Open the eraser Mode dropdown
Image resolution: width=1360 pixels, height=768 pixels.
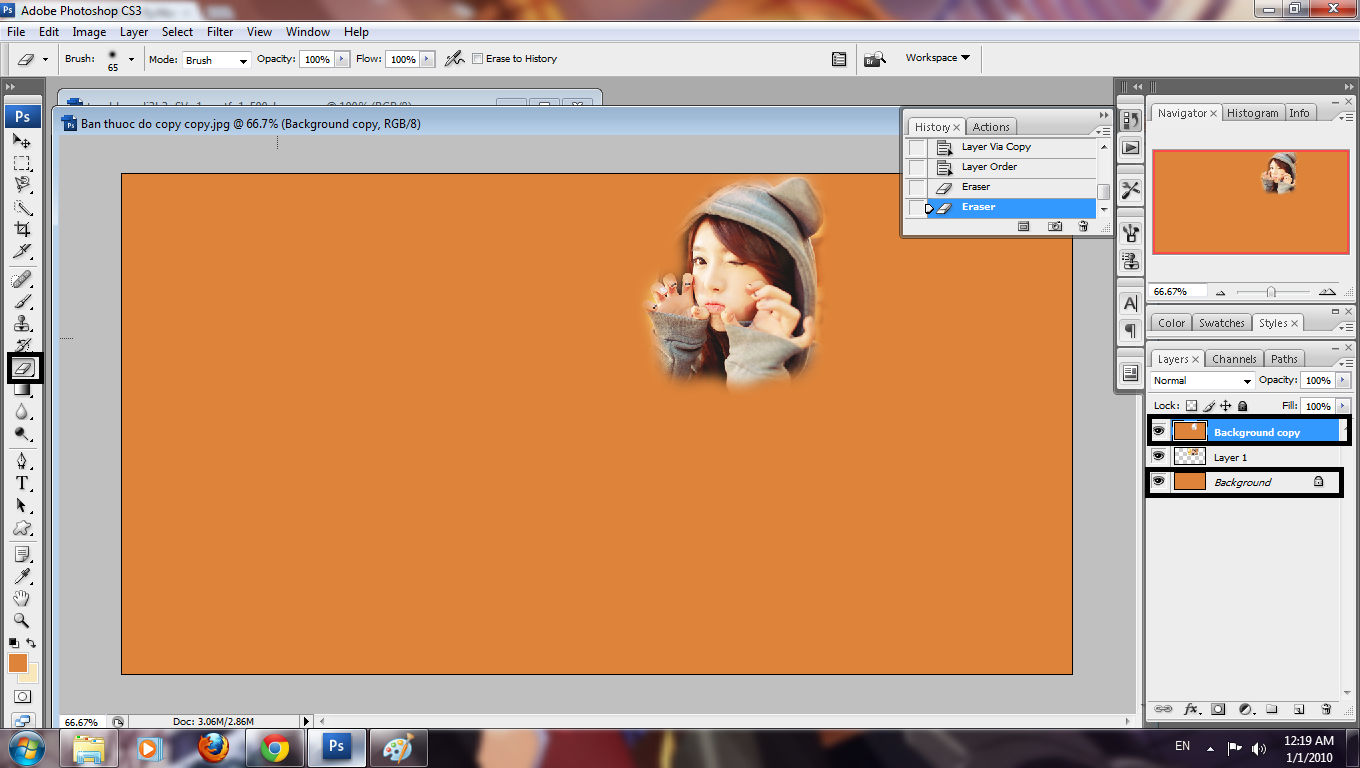pyautogui.click(x=215, y=60)
